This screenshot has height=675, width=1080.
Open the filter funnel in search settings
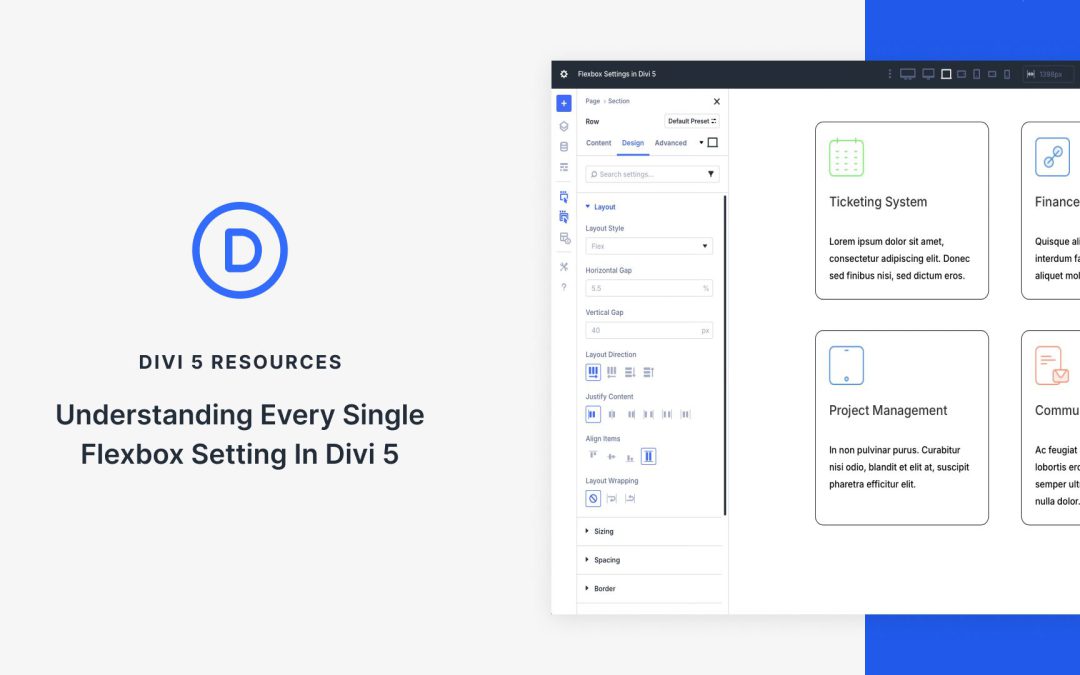(x=711, y=174)
